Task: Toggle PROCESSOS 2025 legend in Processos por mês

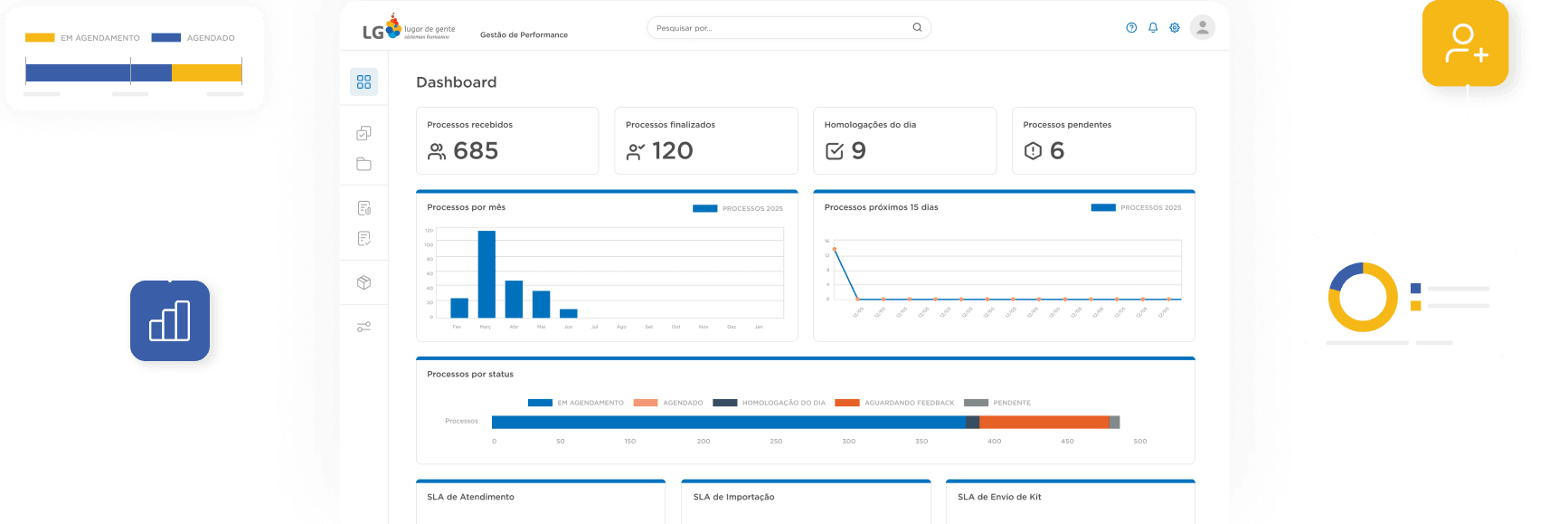Action: pos(738,208)
